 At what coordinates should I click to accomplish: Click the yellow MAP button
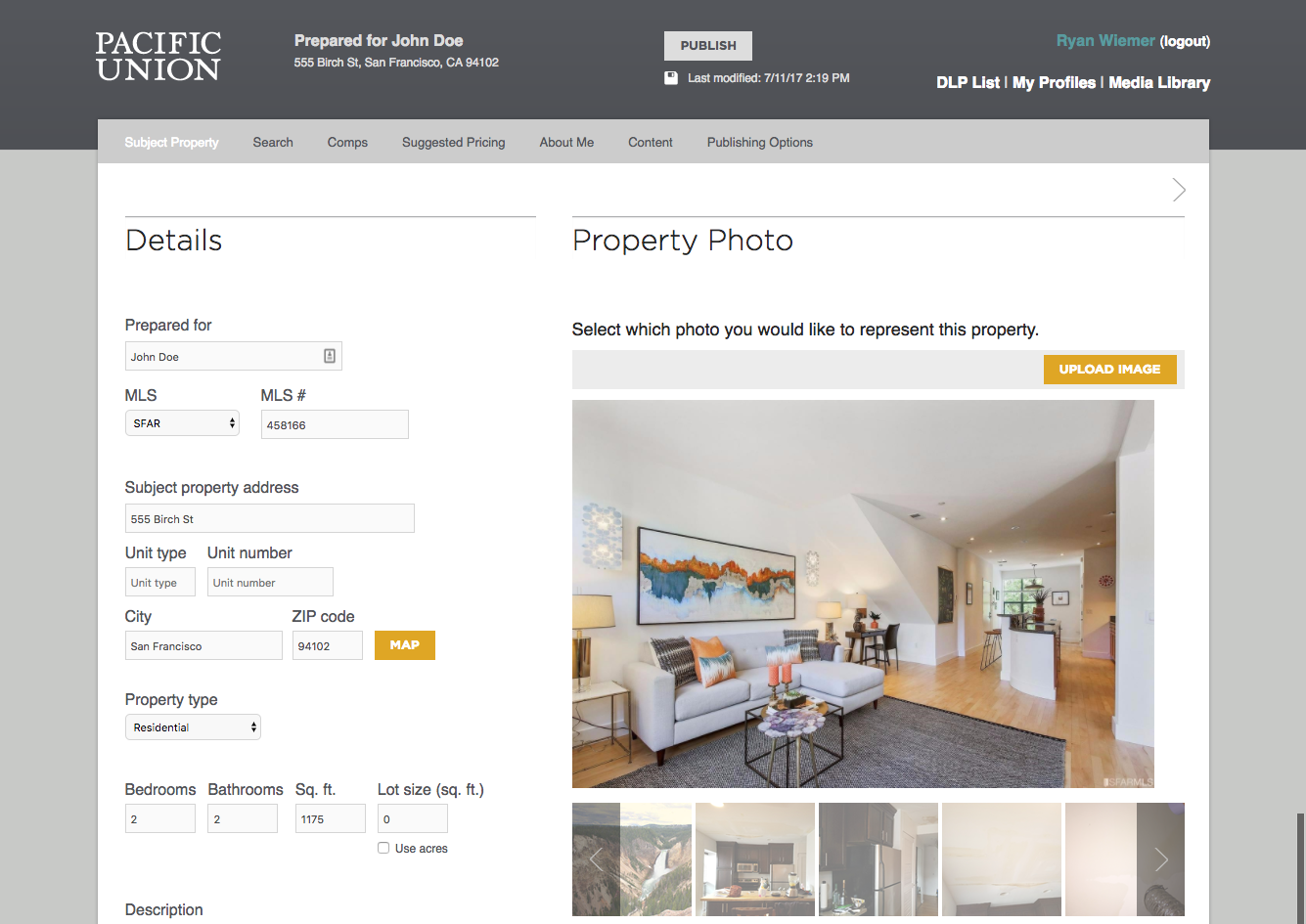(405, 645)
